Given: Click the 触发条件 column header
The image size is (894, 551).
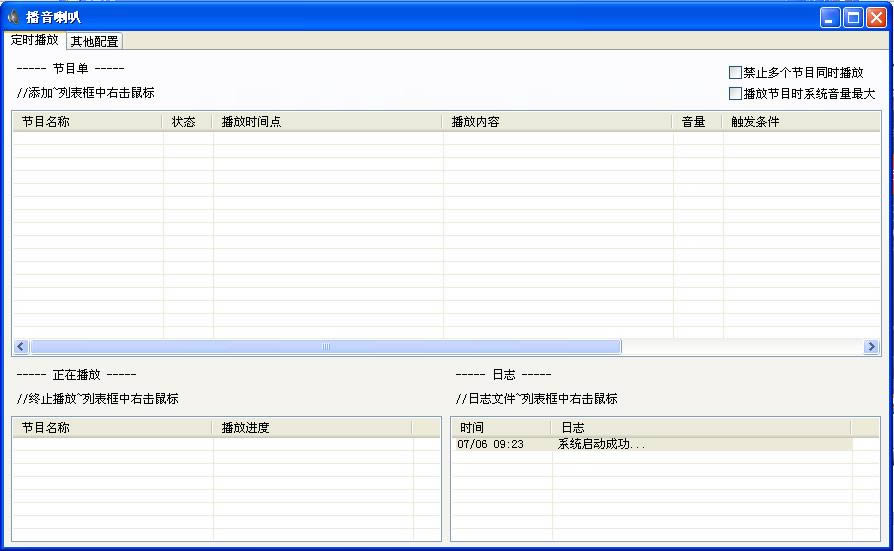Looking at the screenshot, I should click(801, 121).
